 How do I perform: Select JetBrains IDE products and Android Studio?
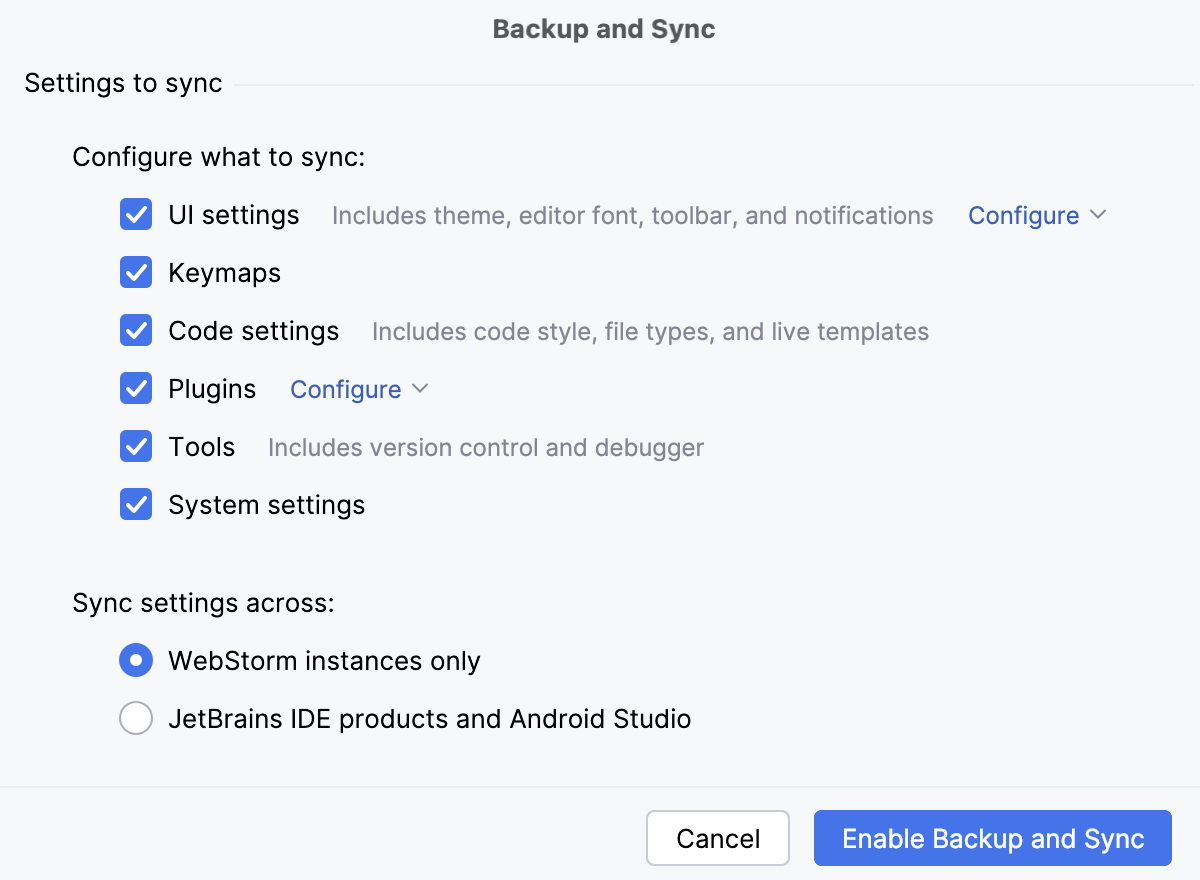(x=135, y=718)
